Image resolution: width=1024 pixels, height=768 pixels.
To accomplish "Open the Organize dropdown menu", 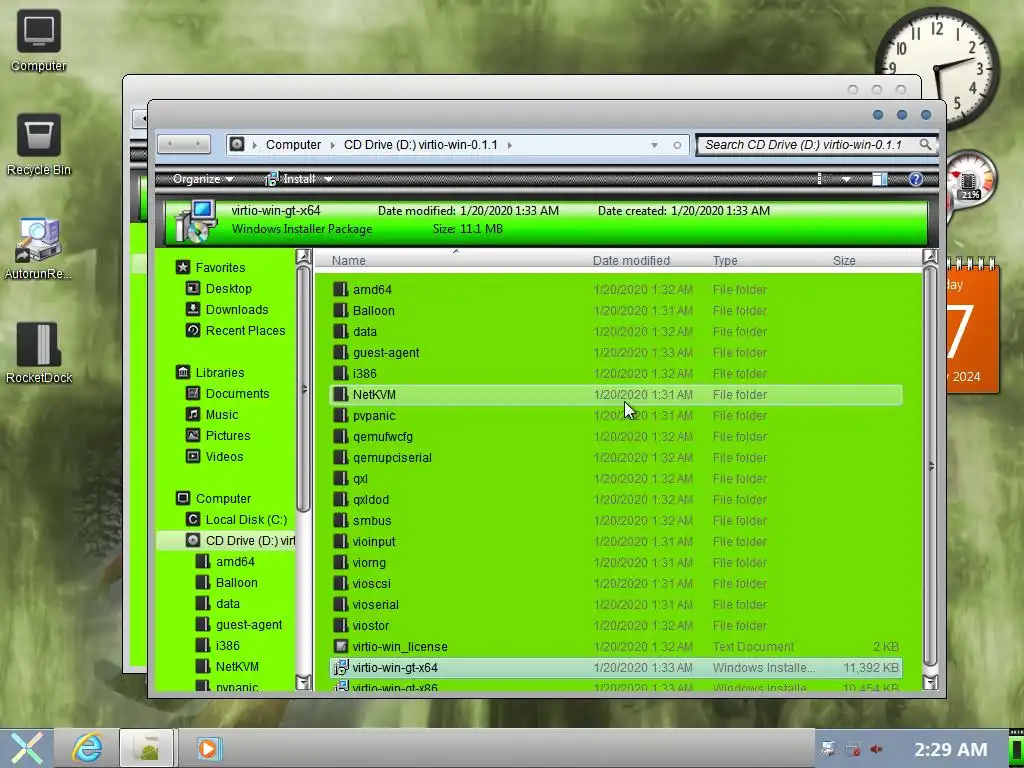I will point(203,179).
